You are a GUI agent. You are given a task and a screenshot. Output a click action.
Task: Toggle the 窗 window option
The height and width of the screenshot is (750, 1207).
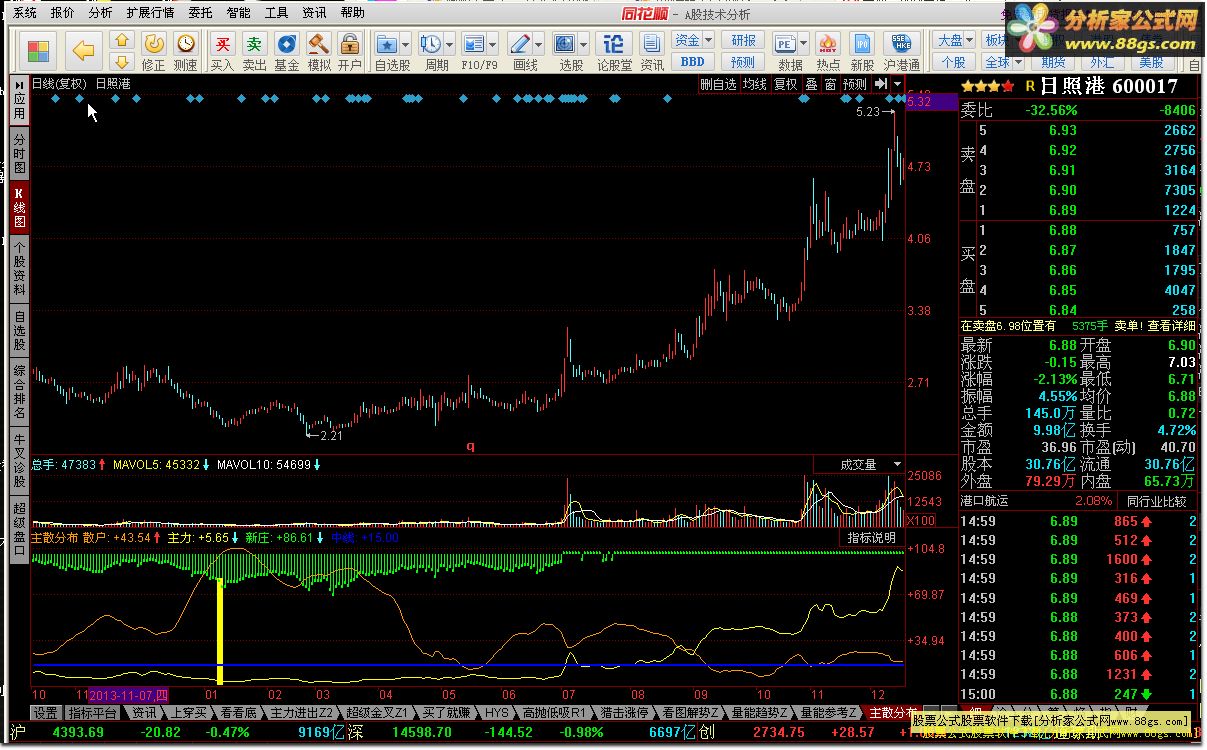click(x=830, y=84)
